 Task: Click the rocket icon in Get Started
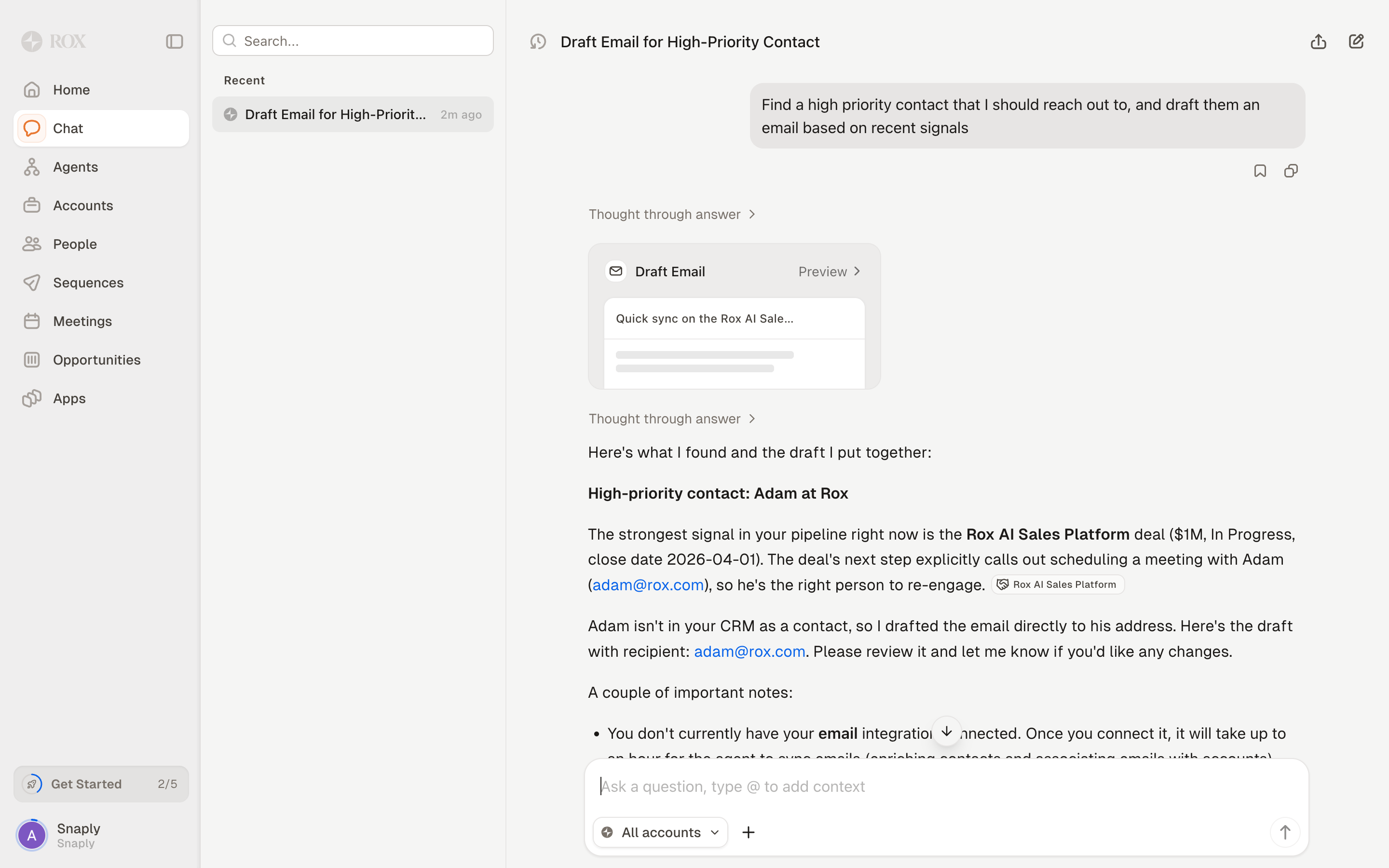pos(32,784)
